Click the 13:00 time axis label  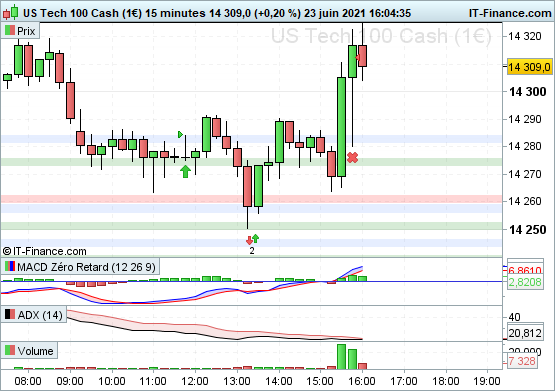click(236, 381)
